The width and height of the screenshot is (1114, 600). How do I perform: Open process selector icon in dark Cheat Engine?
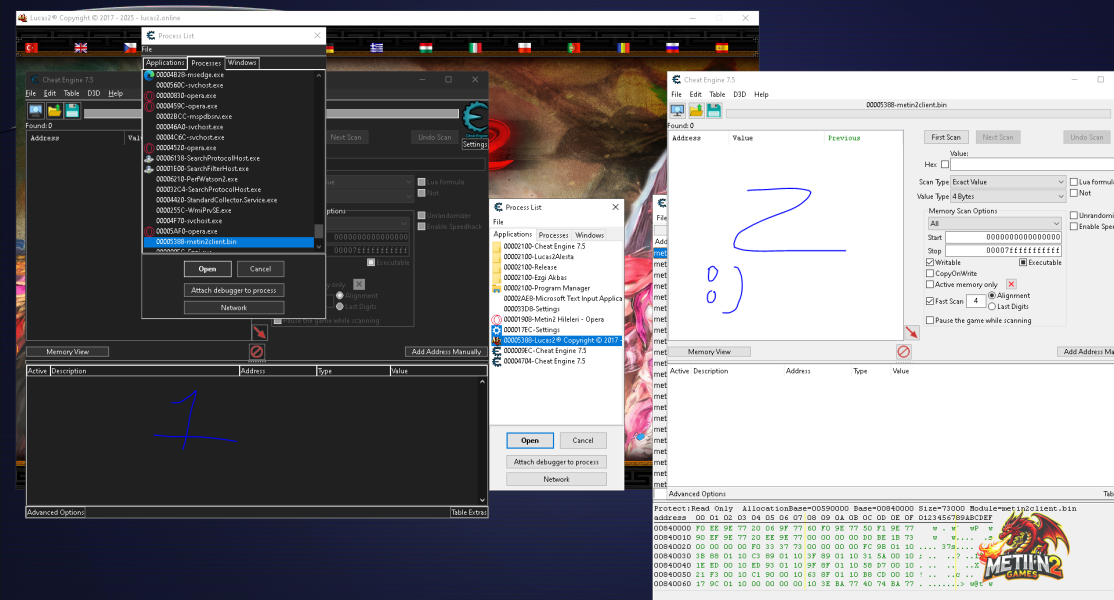coord(36,110)
